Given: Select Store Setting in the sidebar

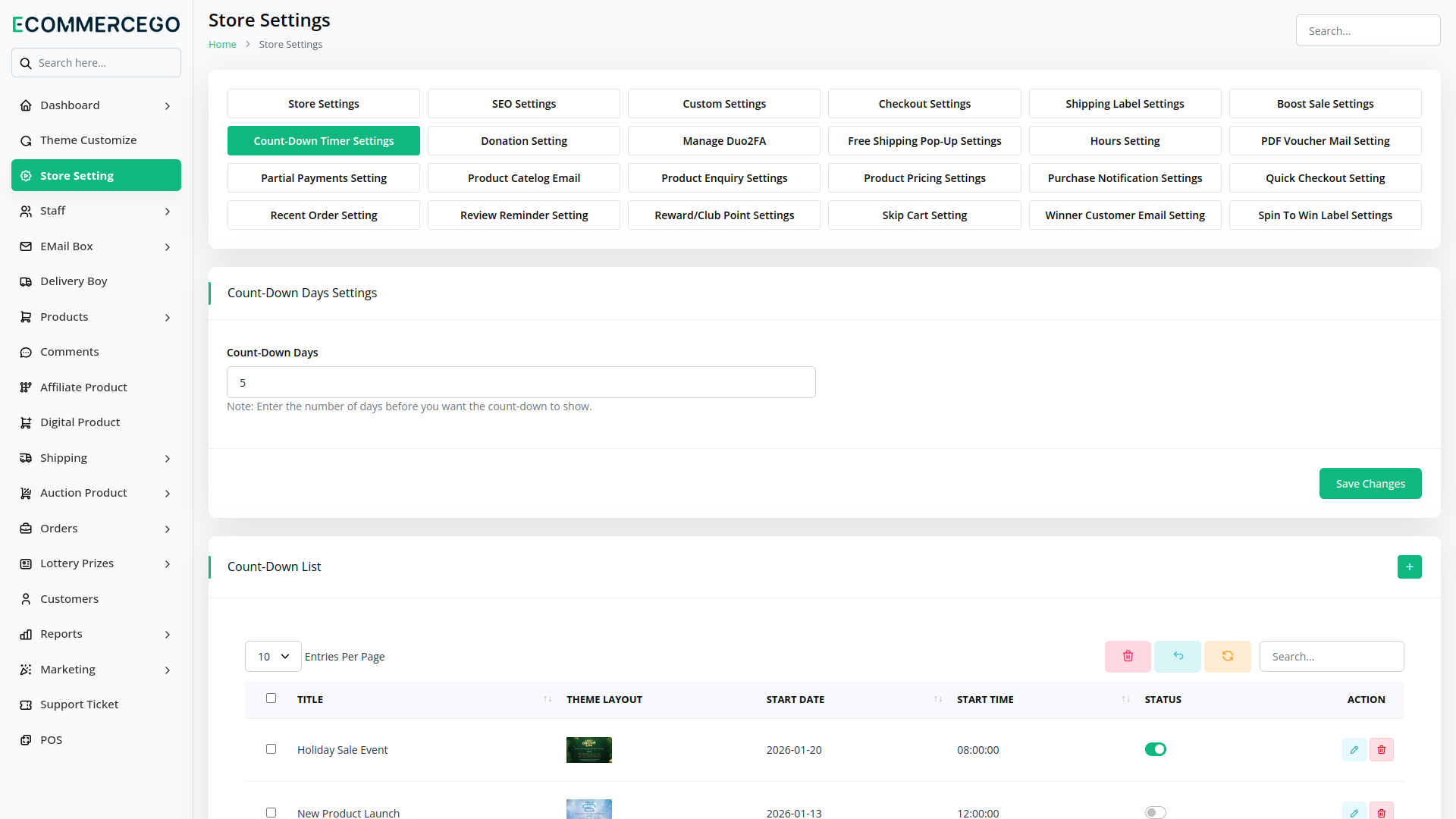Looking at the screenshot, I should pos(96,176).
